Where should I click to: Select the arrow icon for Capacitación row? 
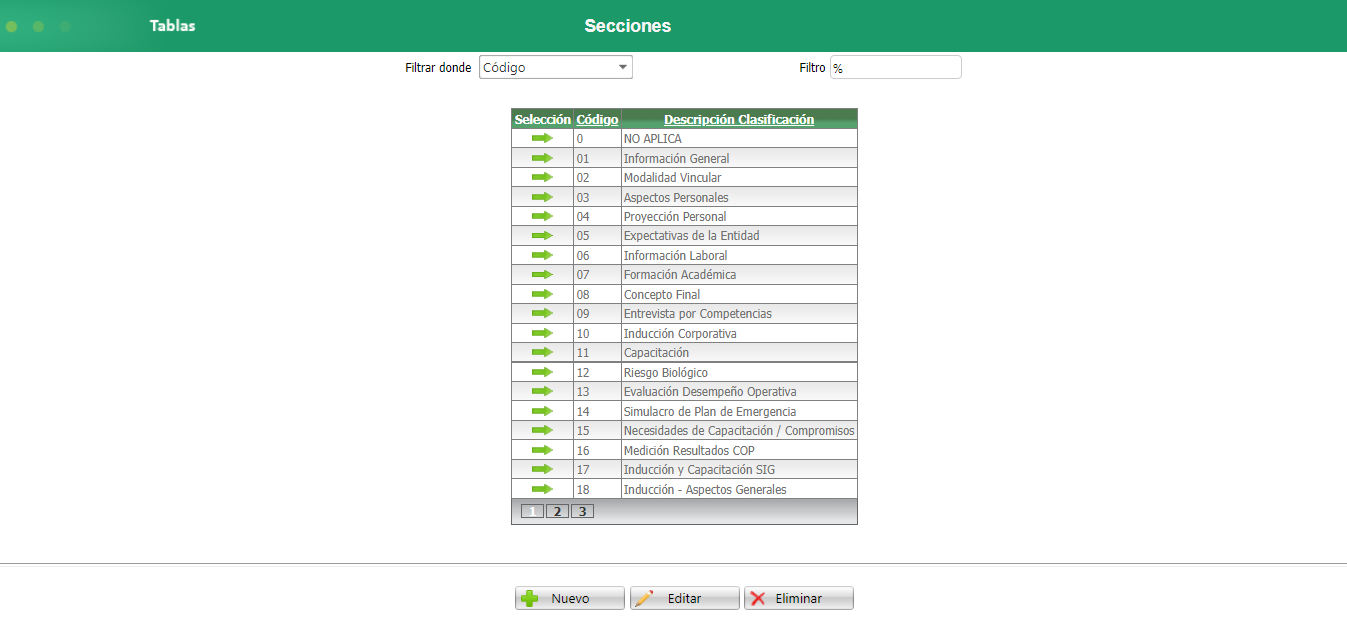(x=542, y=352)
